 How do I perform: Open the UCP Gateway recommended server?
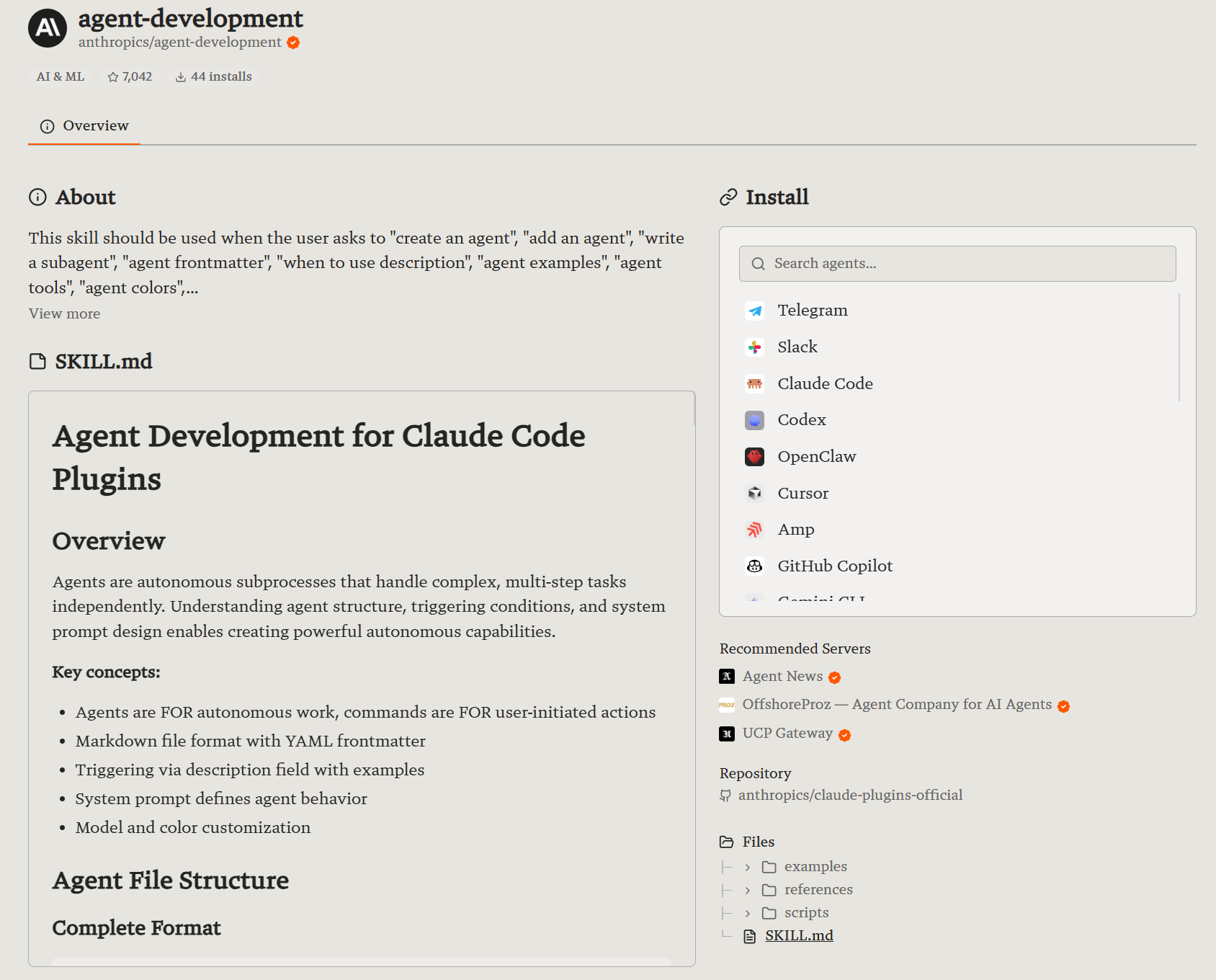point(787,733)
